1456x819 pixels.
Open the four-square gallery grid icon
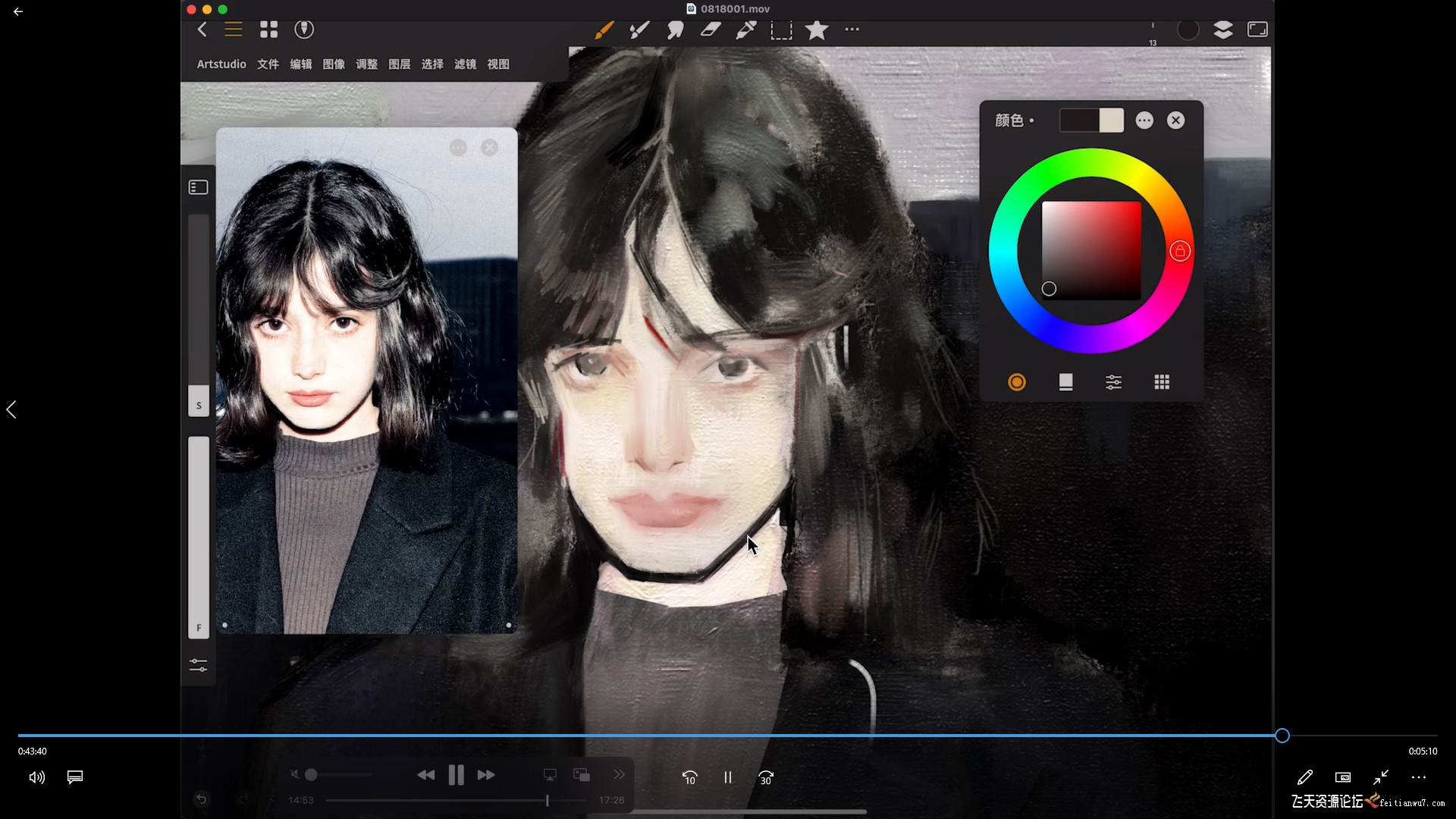tap(268, 30)
